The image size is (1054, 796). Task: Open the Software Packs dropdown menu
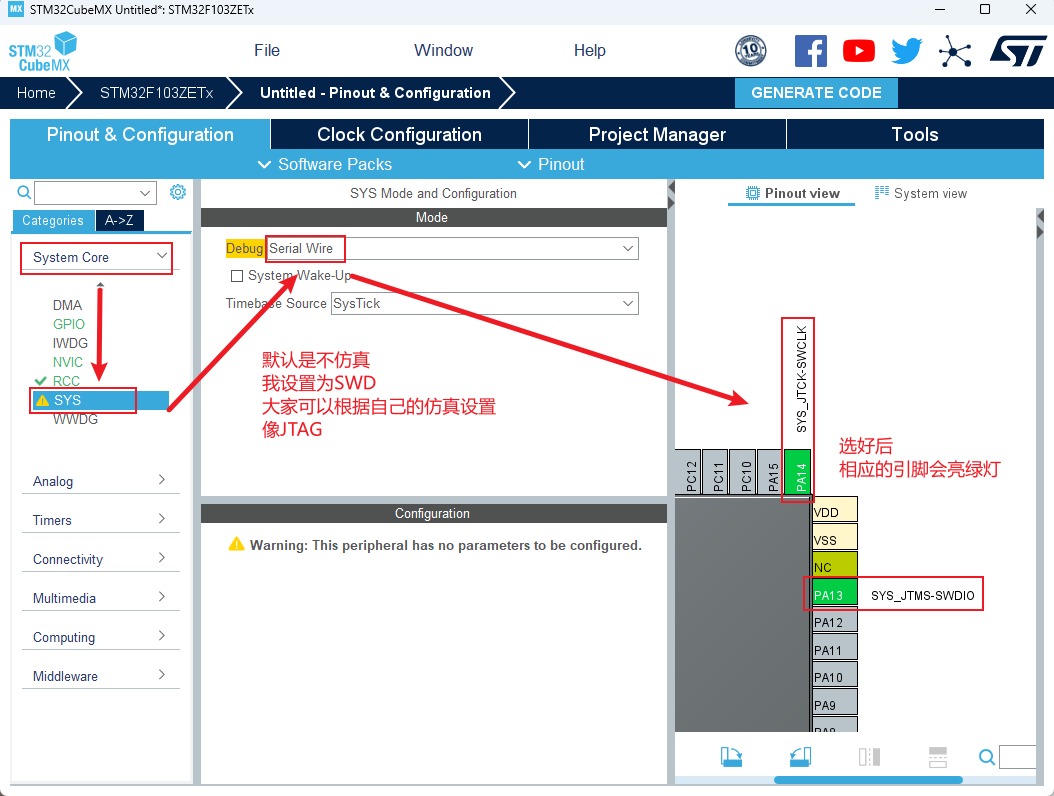(x=325, y=164)
